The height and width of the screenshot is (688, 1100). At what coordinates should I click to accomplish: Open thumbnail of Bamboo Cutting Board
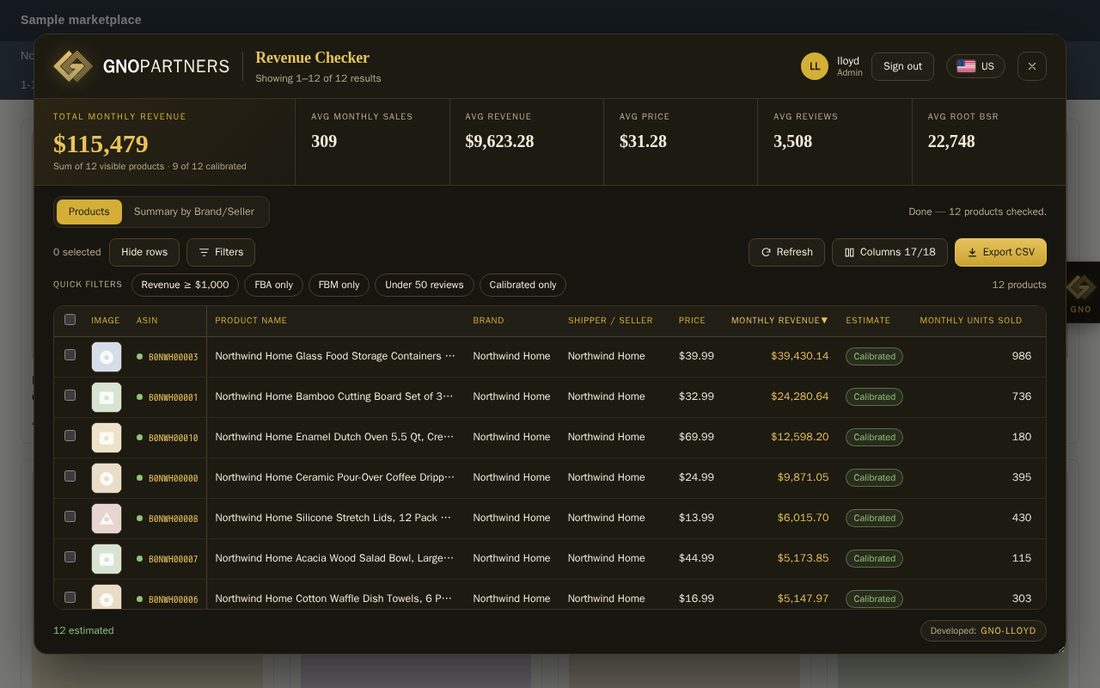107,397
